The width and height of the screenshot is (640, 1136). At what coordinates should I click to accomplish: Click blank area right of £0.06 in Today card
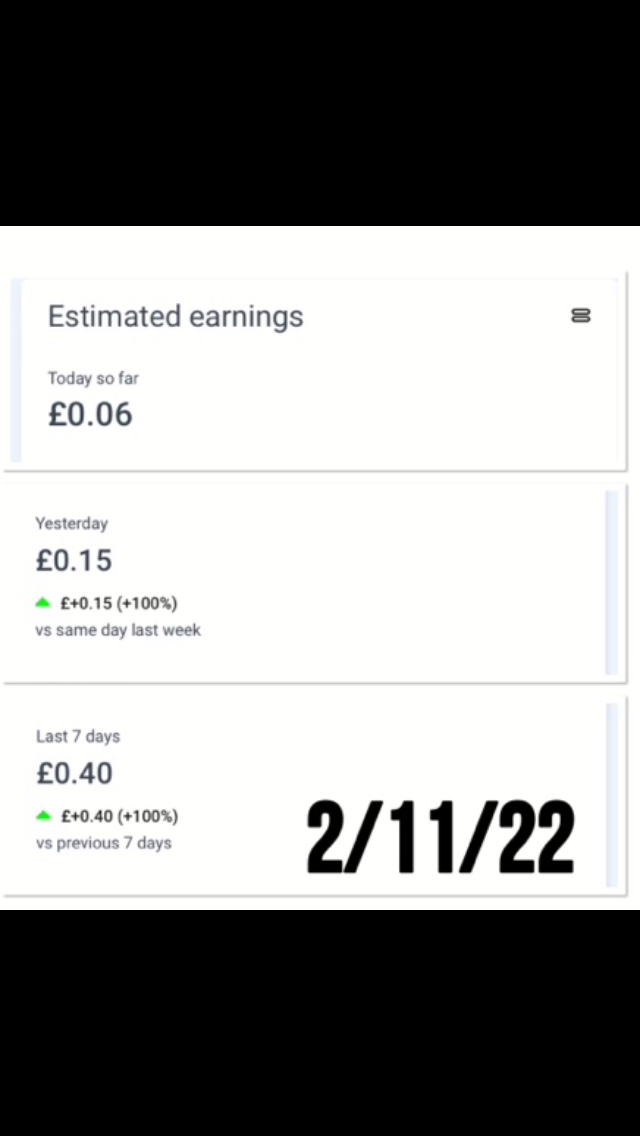350,414
